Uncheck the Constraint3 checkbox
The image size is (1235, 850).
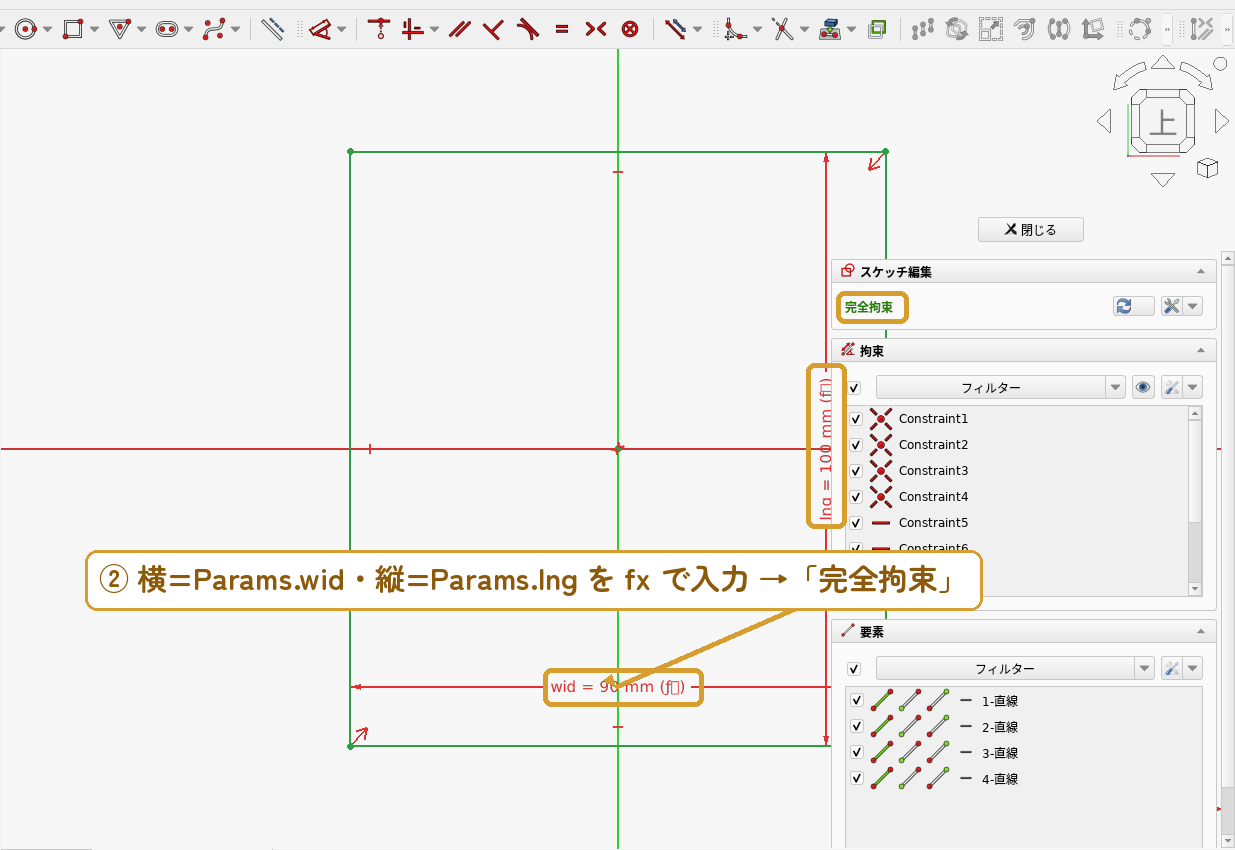[856, 471]
